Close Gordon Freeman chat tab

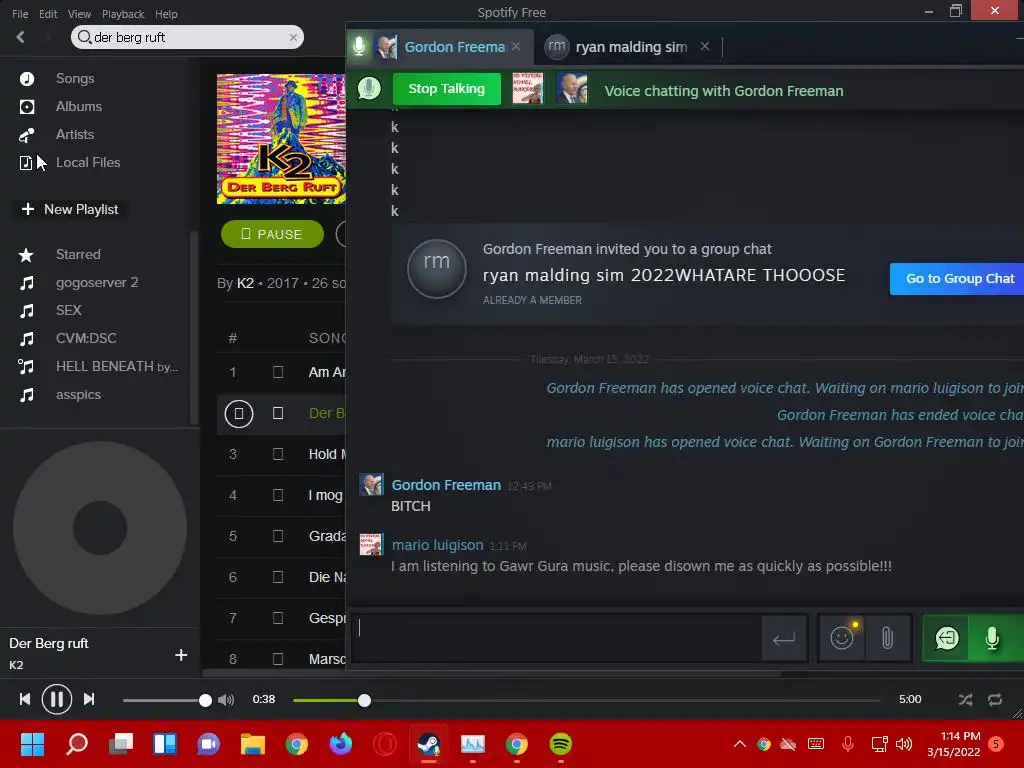[516, 46]
